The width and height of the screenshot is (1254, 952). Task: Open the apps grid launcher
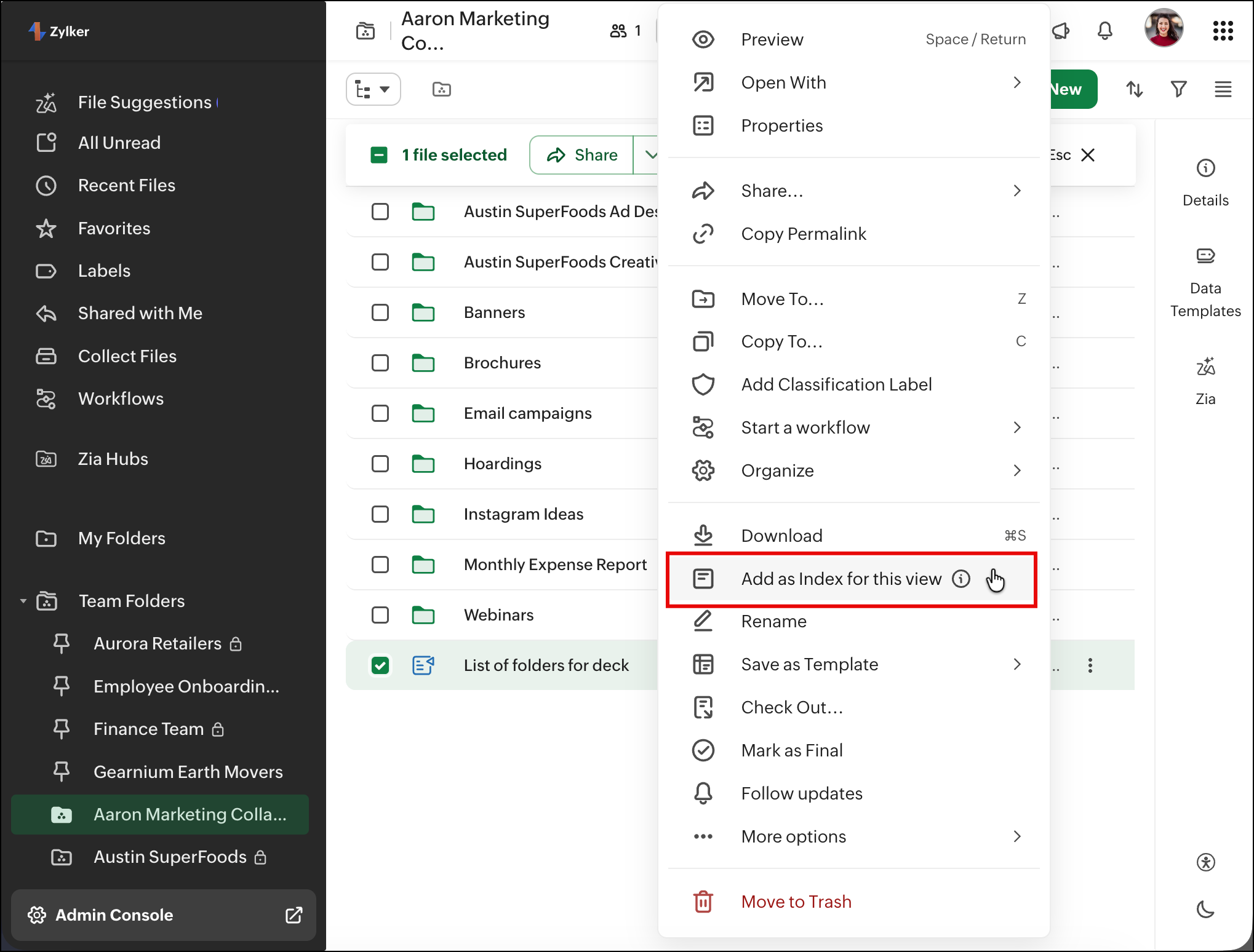coord(1223,31)
